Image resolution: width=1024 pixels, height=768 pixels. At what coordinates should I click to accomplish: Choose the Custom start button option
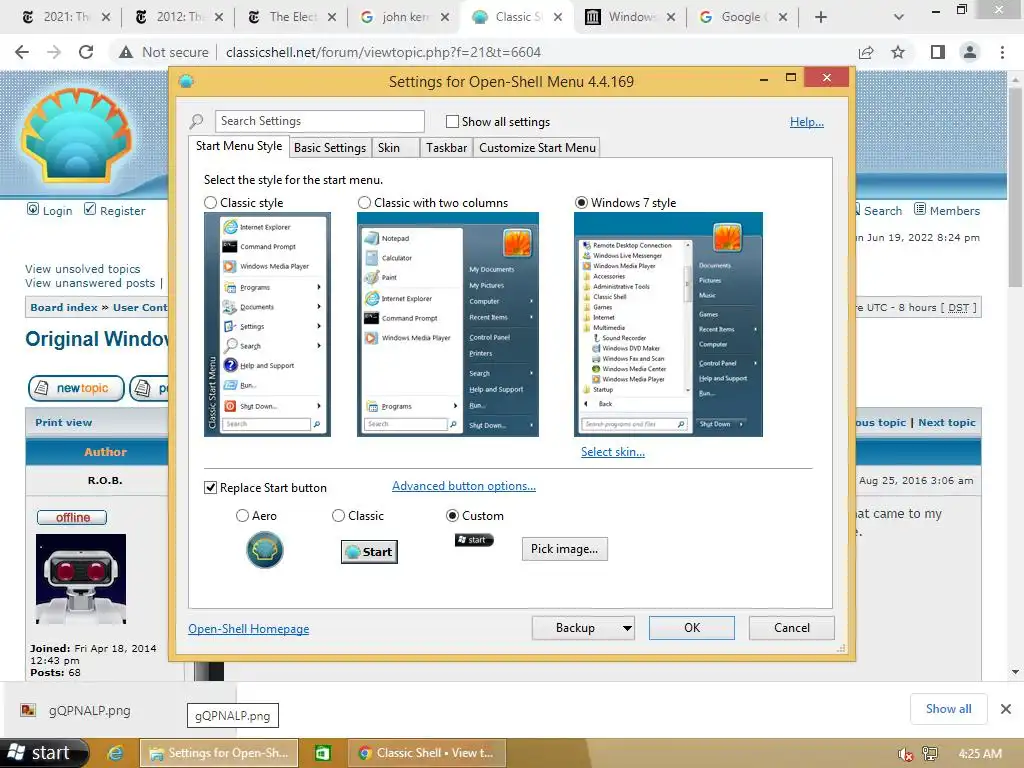(x=452, y=516)
